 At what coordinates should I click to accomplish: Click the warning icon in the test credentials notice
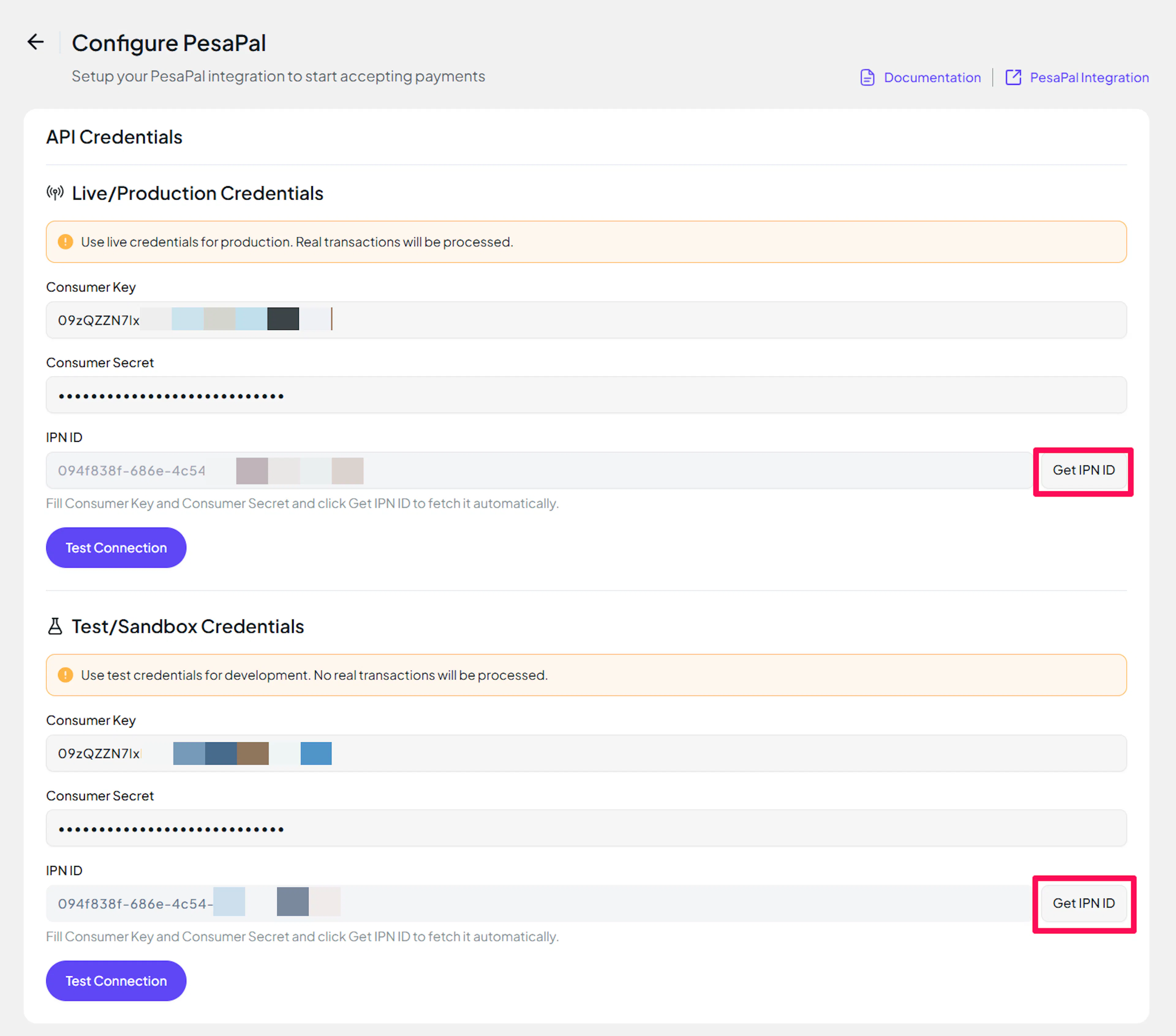pyautogui.click(x=66, y=675)
